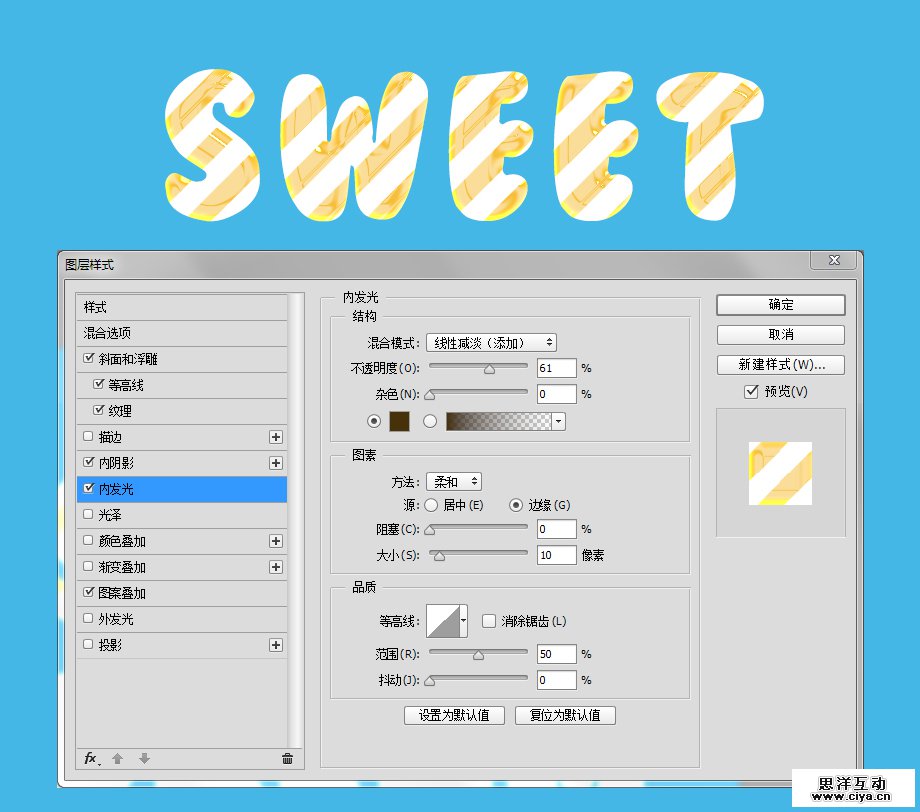Click the move effect up arrow
The width and height of the screenshot is (920, 812).
coord(117,759)
